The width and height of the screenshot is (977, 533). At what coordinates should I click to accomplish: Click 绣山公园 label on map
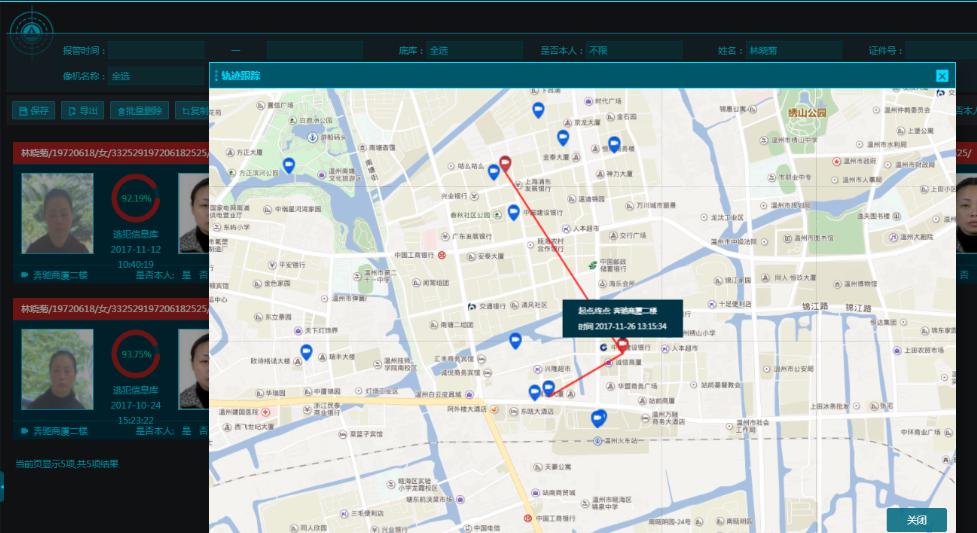[807, 113]
